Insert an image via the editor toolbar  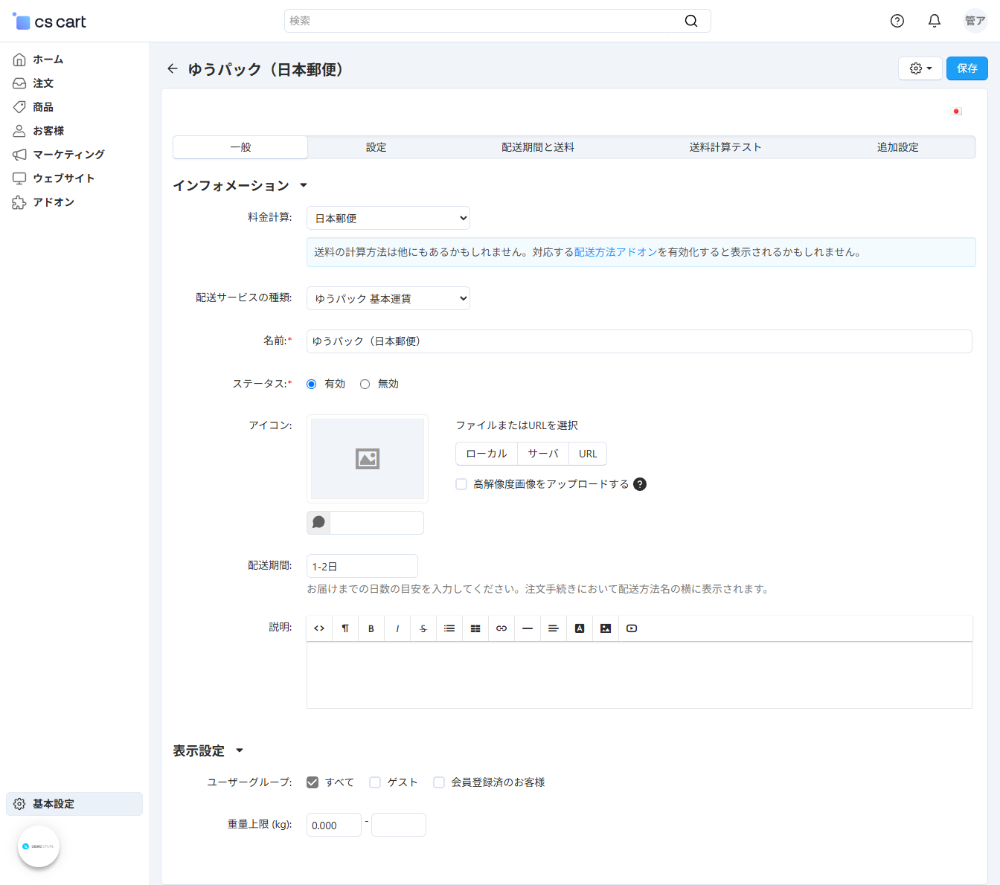click(605, 628)
